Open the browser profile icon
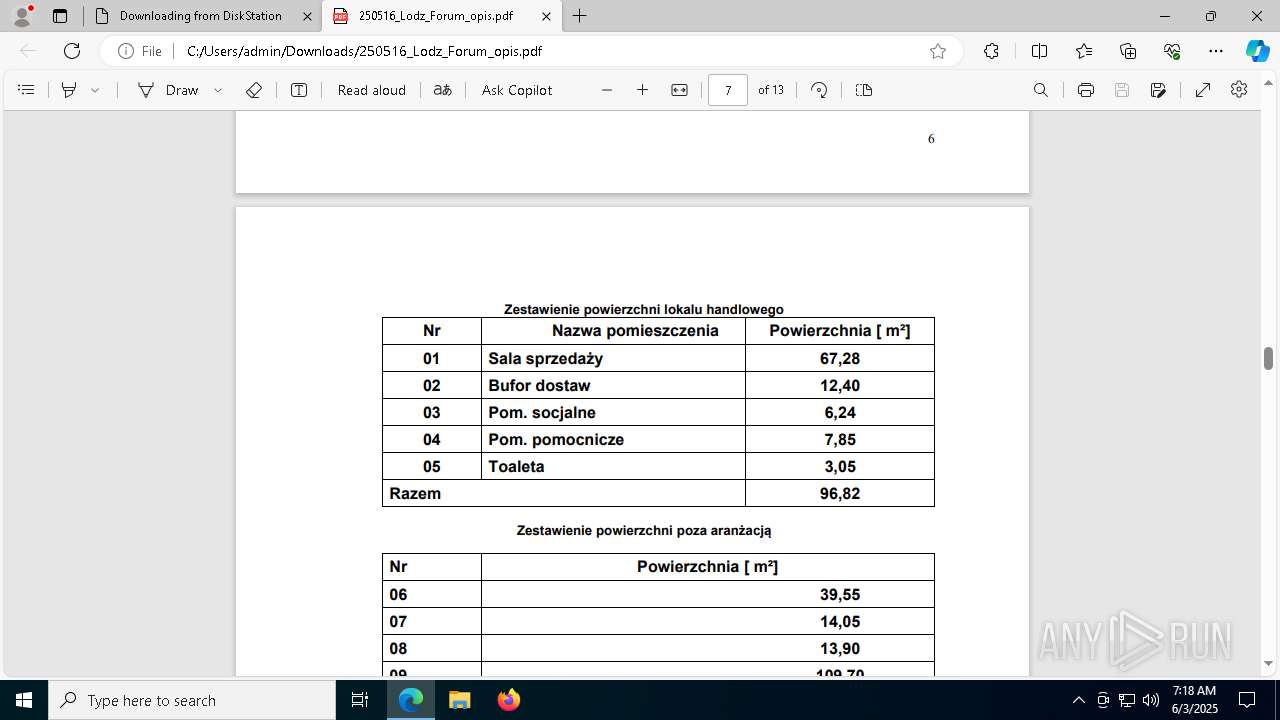The image size is (1280, 720). click(22, 16)
